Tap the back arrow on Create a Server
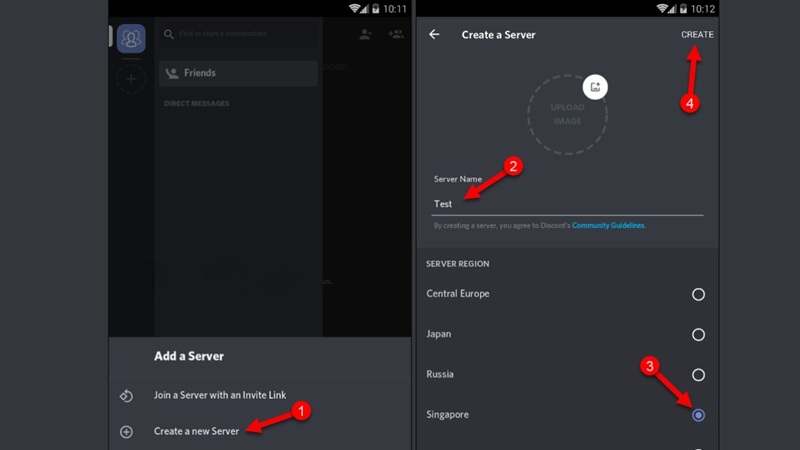Screen dimensions: 800x450 [434, 35]
